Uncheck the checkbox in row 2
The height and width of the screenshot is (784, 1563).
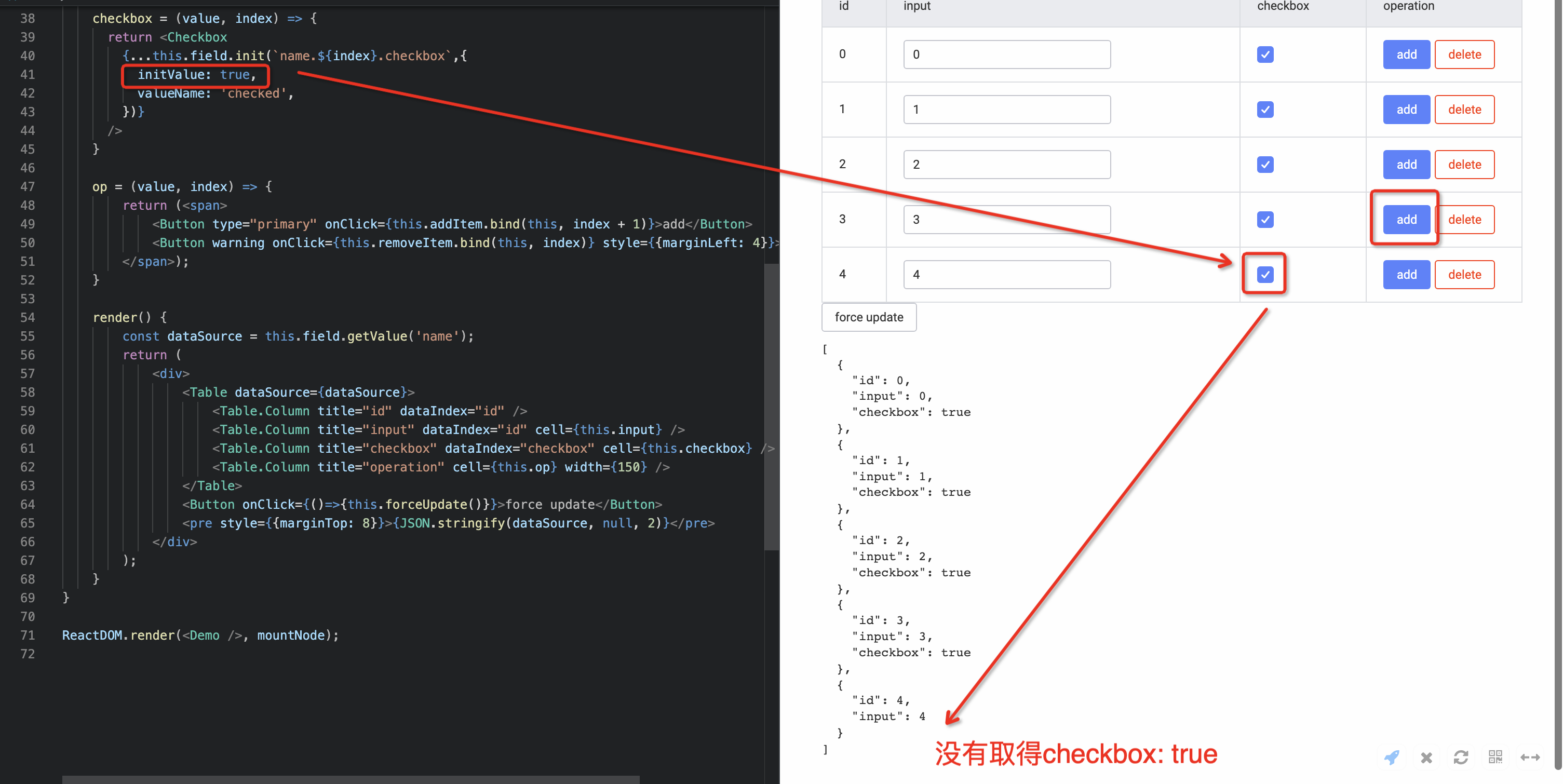(x=1264, y=164)
